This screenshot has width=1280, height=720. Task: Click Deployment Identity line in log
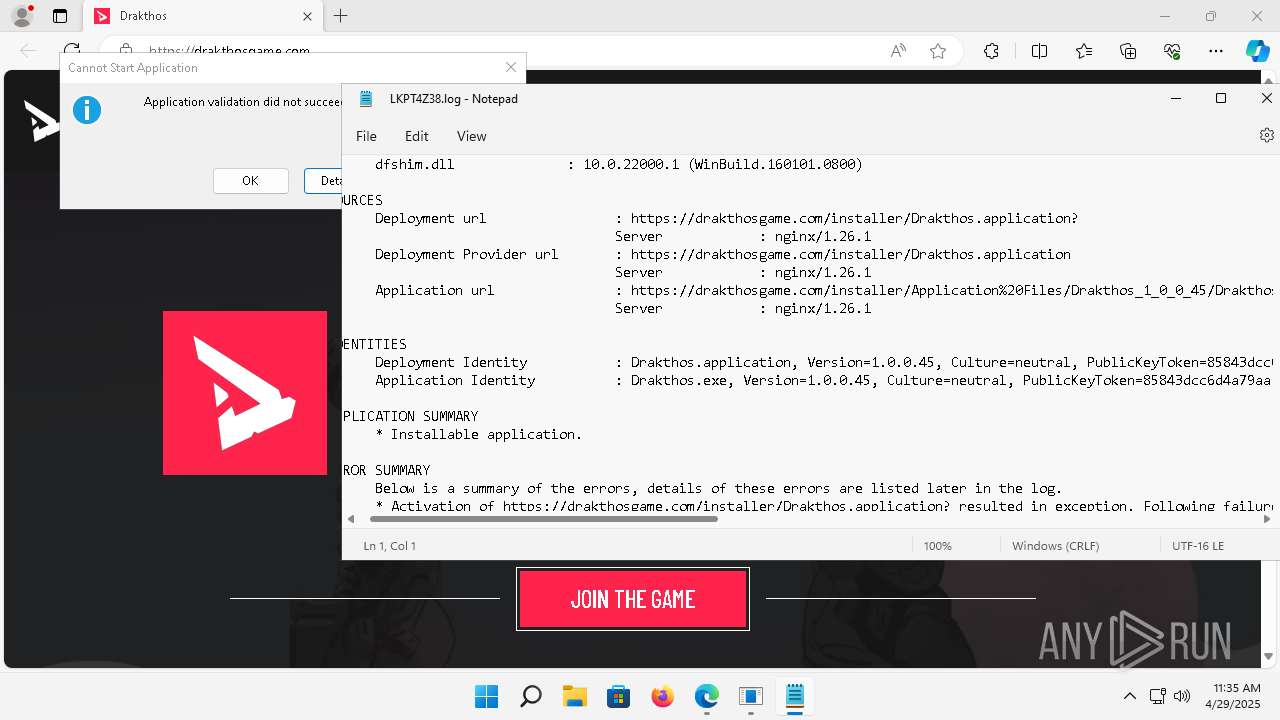click(x=824, y=362)
